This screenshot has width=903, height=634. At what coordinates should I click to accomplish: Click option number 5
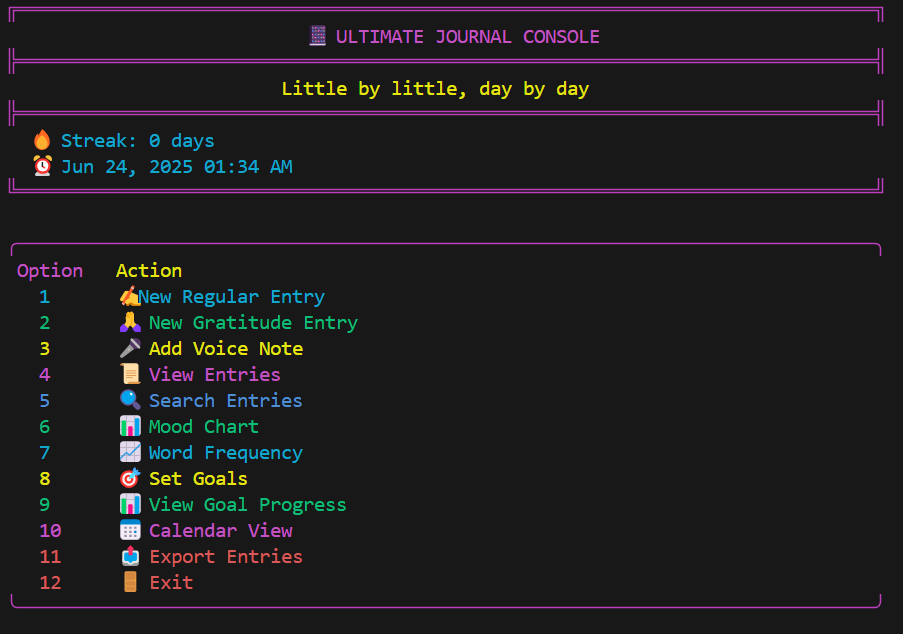point(44,401)
